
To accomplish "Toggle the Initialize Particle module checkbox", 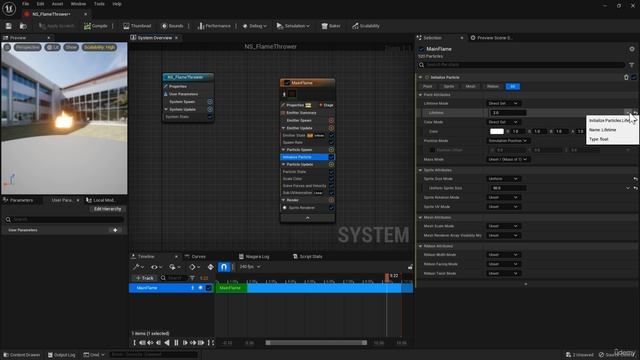I will 331,157.
